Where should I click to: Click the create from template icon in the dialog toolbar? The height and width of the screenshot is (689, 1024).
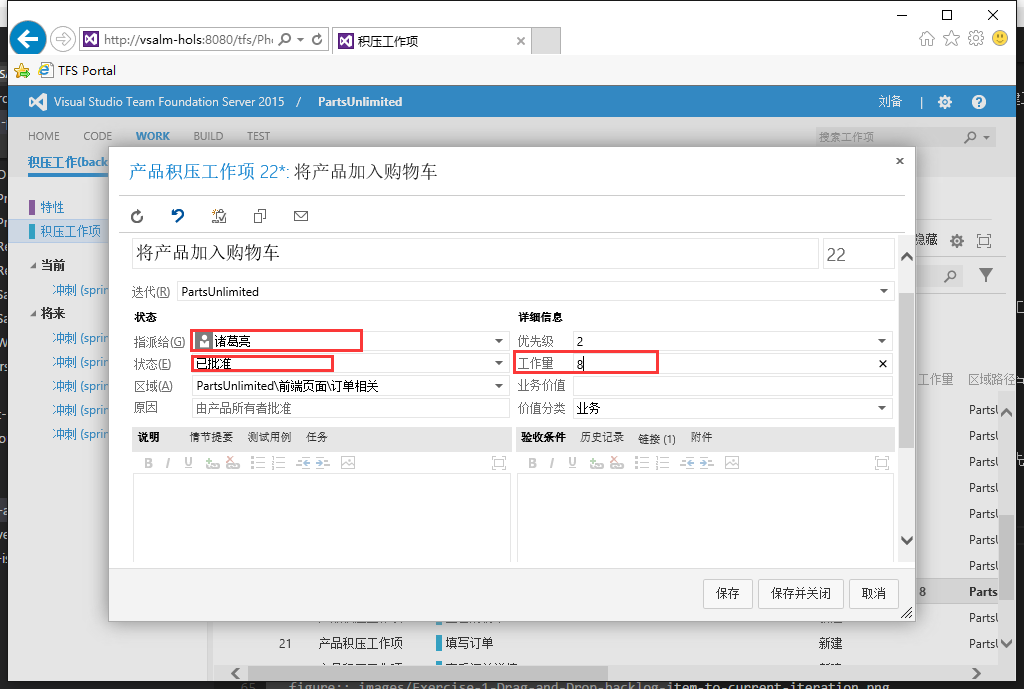coord(219,216)
